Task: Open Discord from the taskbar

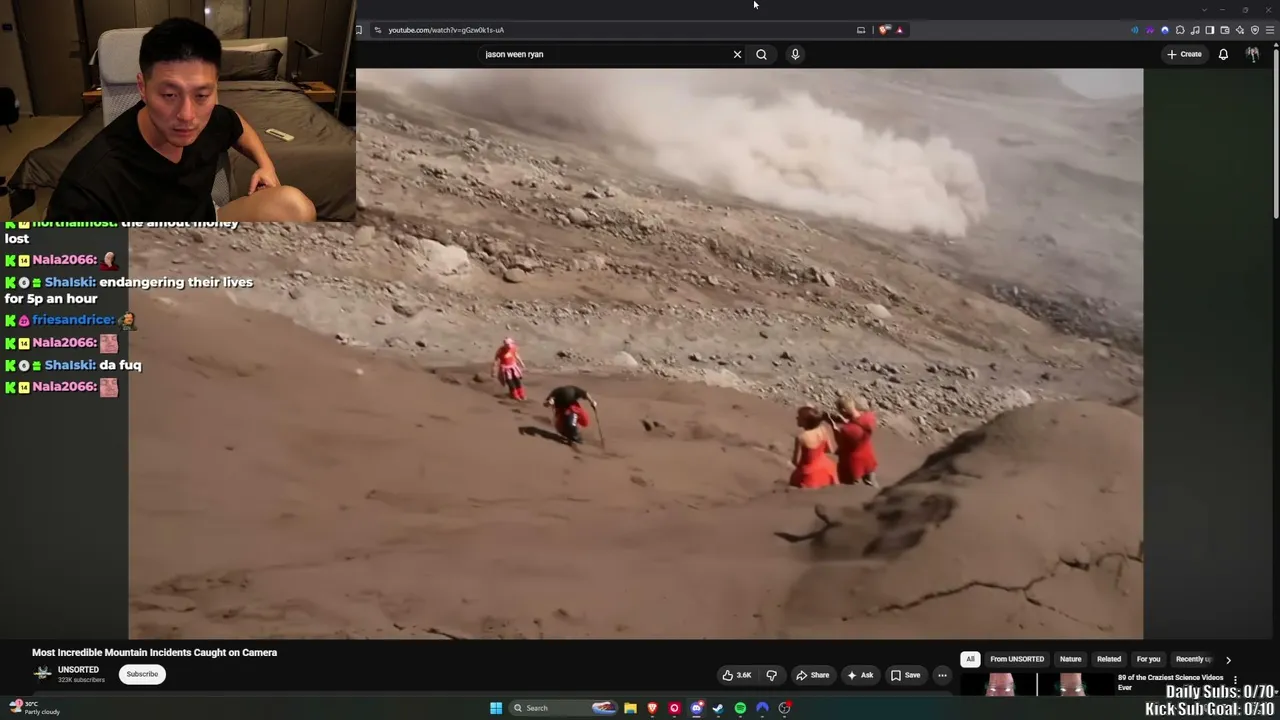Action: point(696,708)
